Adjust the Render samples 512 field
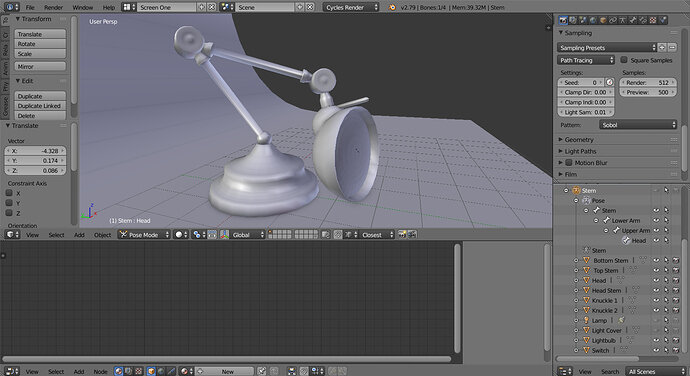 [x=648, y=82]
